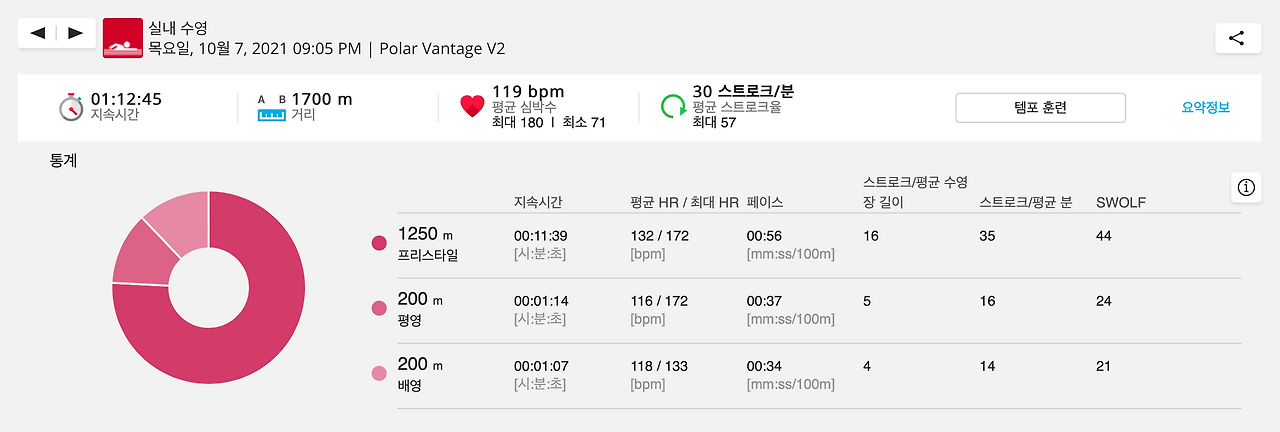The height and width of the screenshot is (432, 1280).
Task: Select the 1250 m 프리스타일 row label
Action: 428,244
